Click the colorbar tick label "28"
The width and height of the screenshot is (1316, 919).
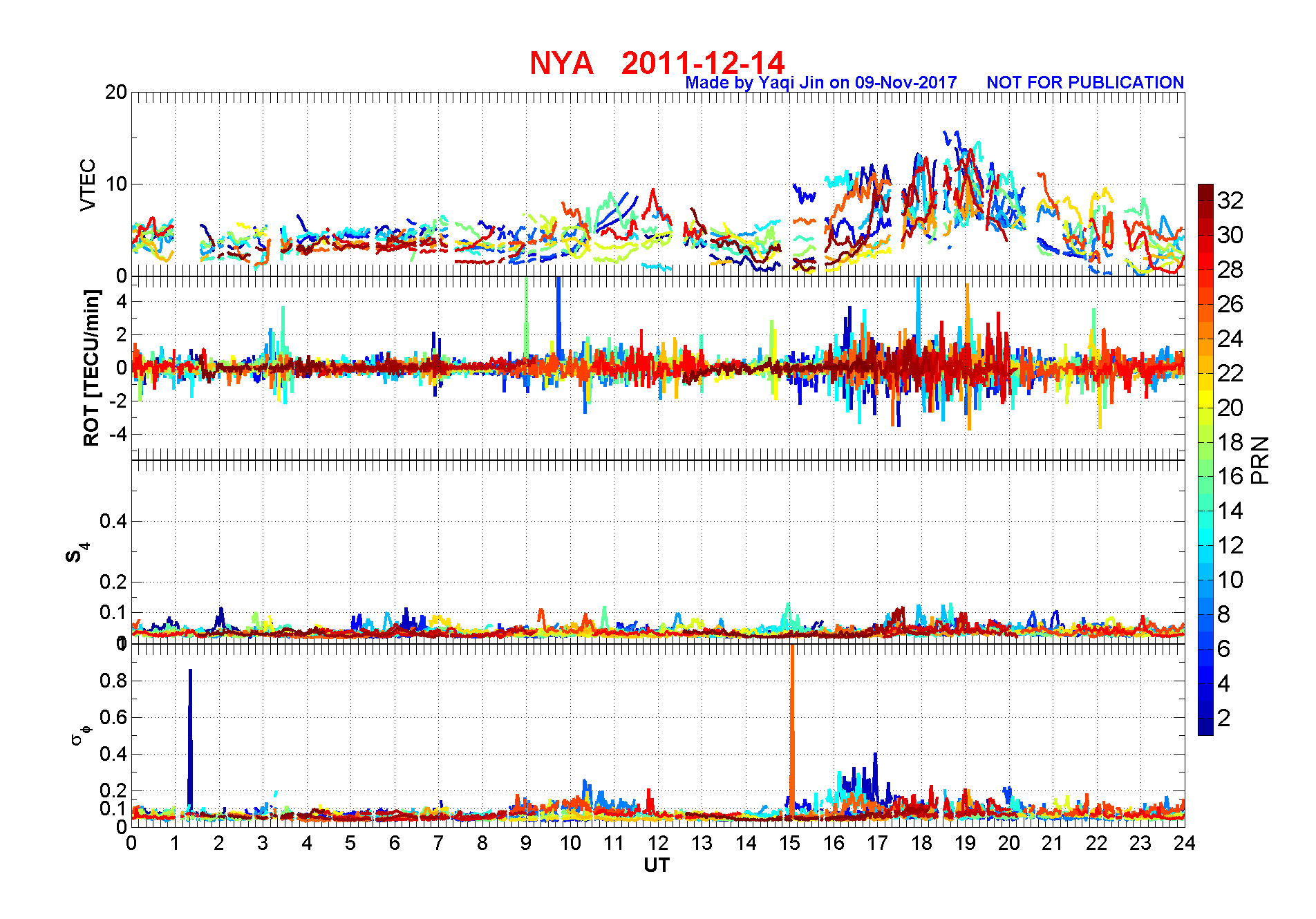point(1230,269)
